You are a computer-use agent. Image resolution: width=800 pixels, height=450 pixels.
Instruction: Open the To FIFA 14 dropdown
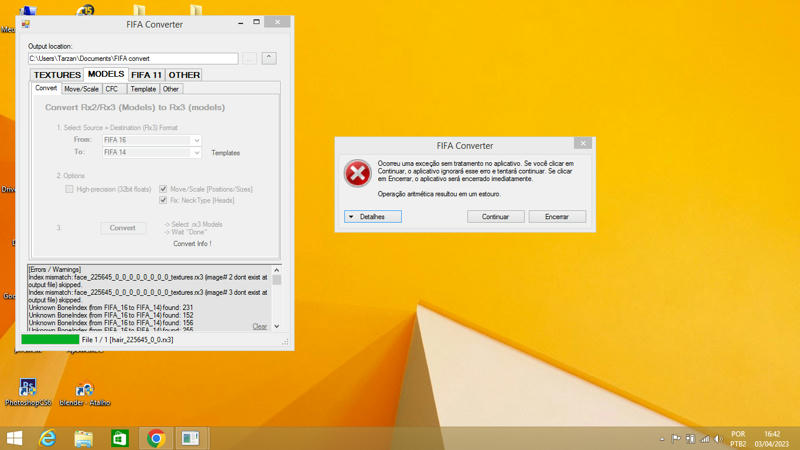pyautogui.click(x=152, y=152)
